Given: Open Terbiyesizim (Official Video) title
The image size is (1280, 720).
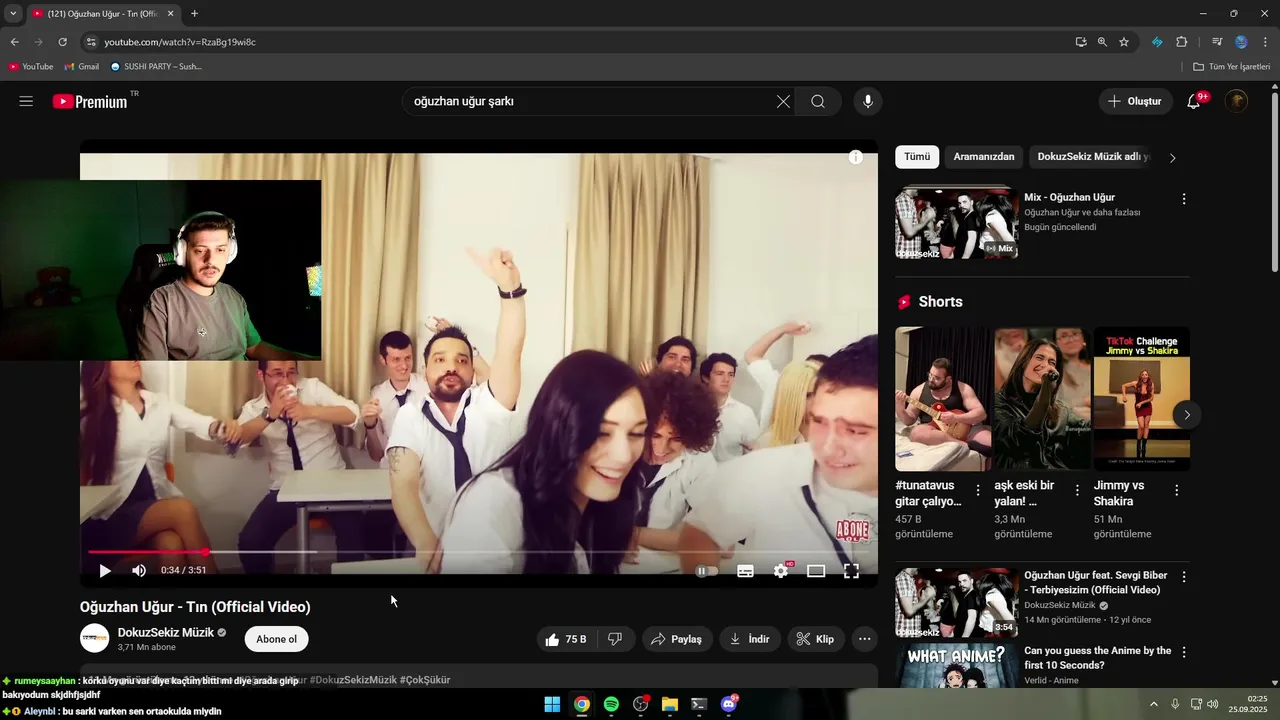Looking at the screenshot, I should point(1095,583).
